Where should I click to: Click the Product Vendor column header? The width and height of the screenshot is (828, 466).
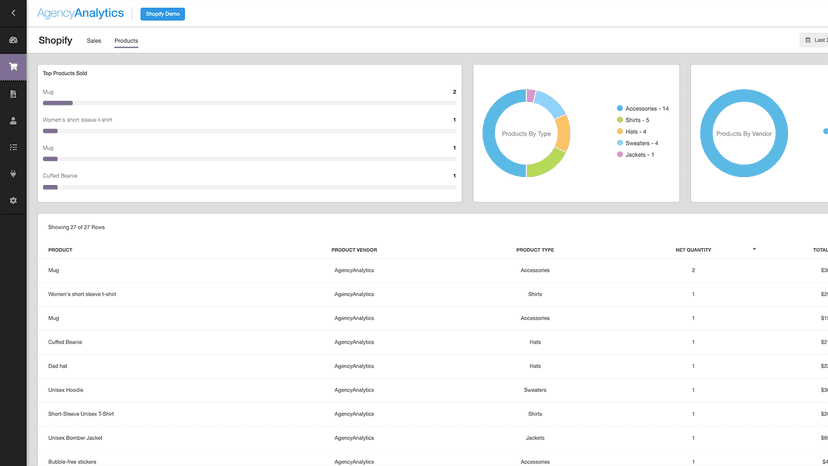pyautogui.click(x=354, y=250)
